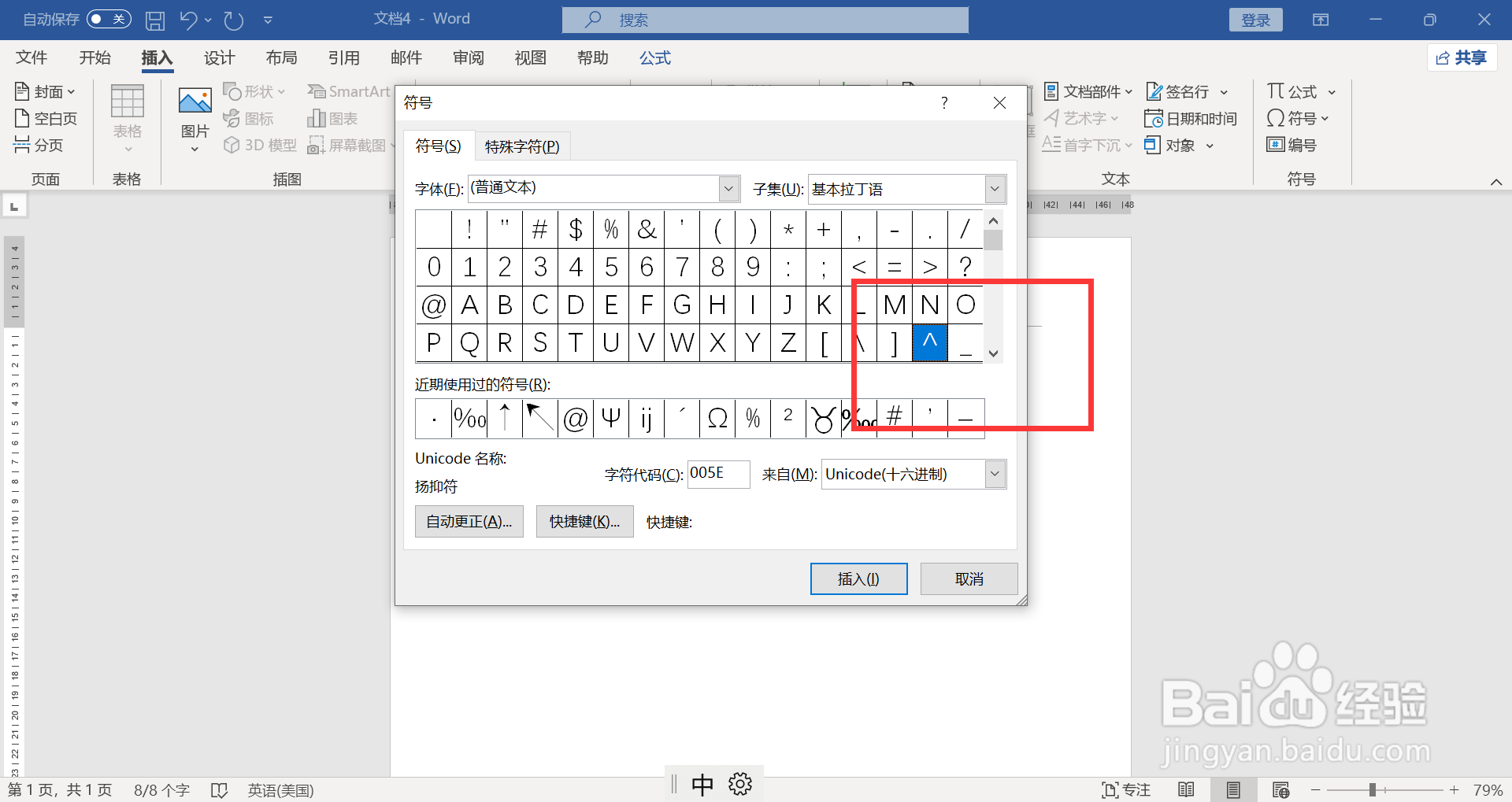The image size is (1512, 802).
Task: Open the 字体 font dropdown in Symbol dialog
Action: (728, 188)
